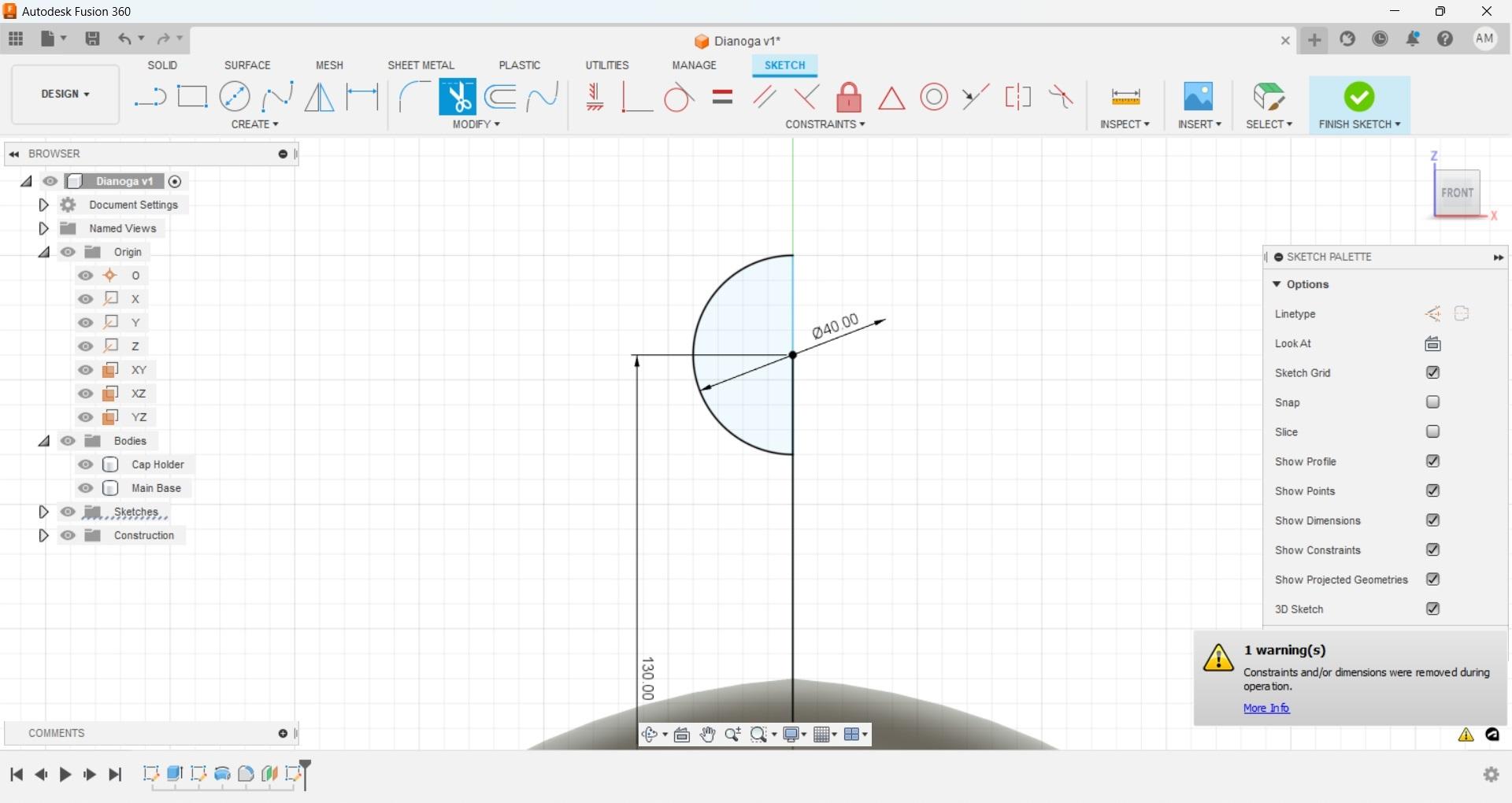Select the Mirror sketch tool

319,97
